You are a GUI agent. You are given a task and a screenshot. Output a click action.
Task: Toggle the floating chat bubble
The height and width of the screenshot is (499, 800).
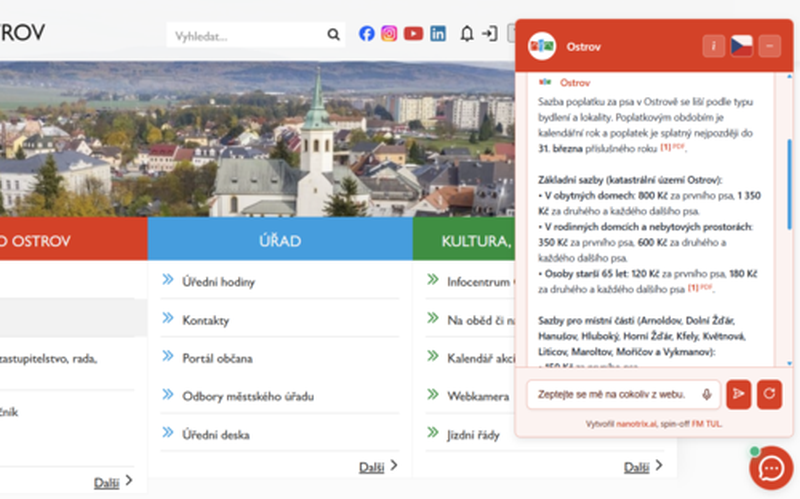click(x=771, y=467)
